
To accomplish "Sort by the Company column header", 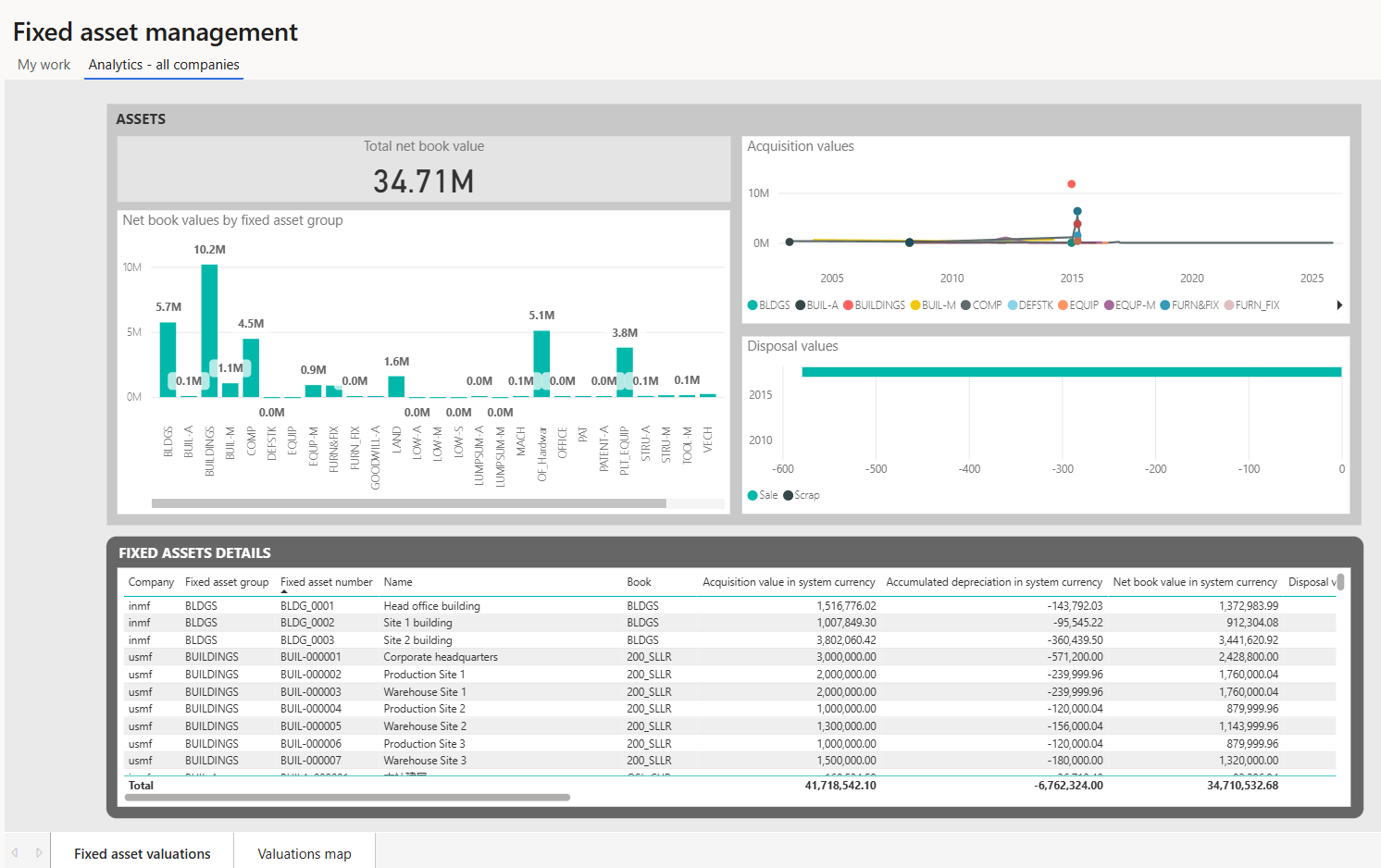I will click(x=151, y=582).
